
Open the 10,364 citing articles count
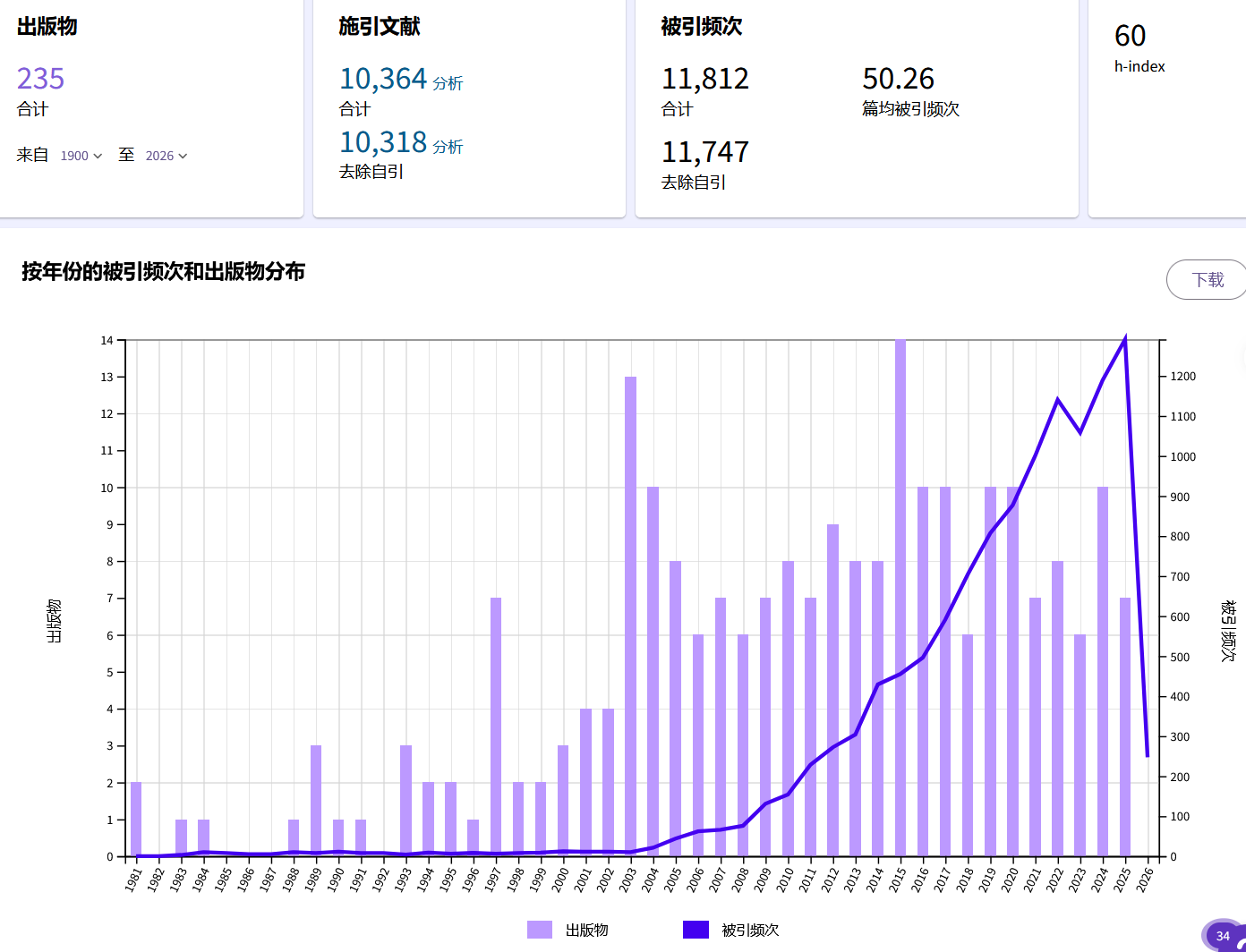point(383,79)
